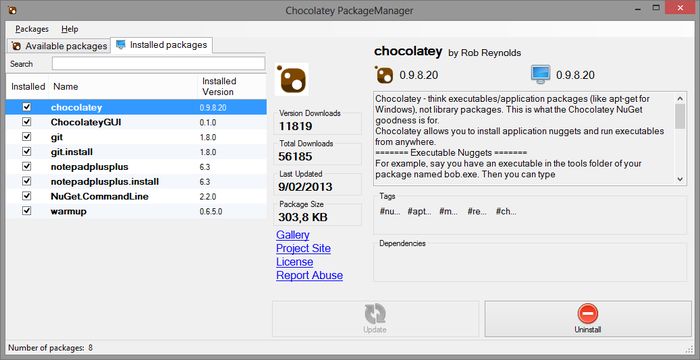The height and width of the screenshot is (360, 700).
Task: Toggle the NuGet.CommandLine checkbox
Action: (27, 196)
